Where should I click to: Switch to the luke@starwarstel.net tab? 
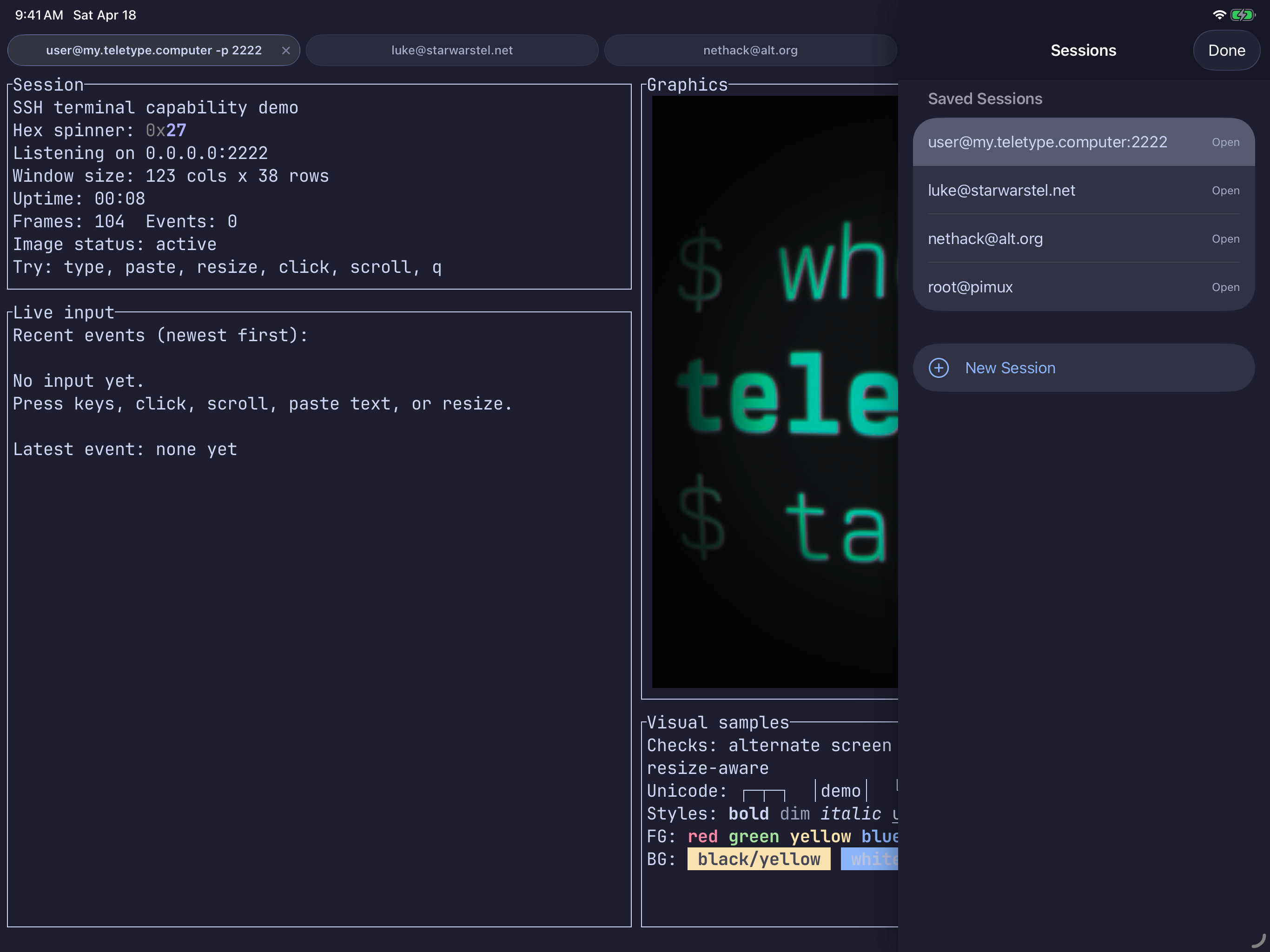[452, 51]
